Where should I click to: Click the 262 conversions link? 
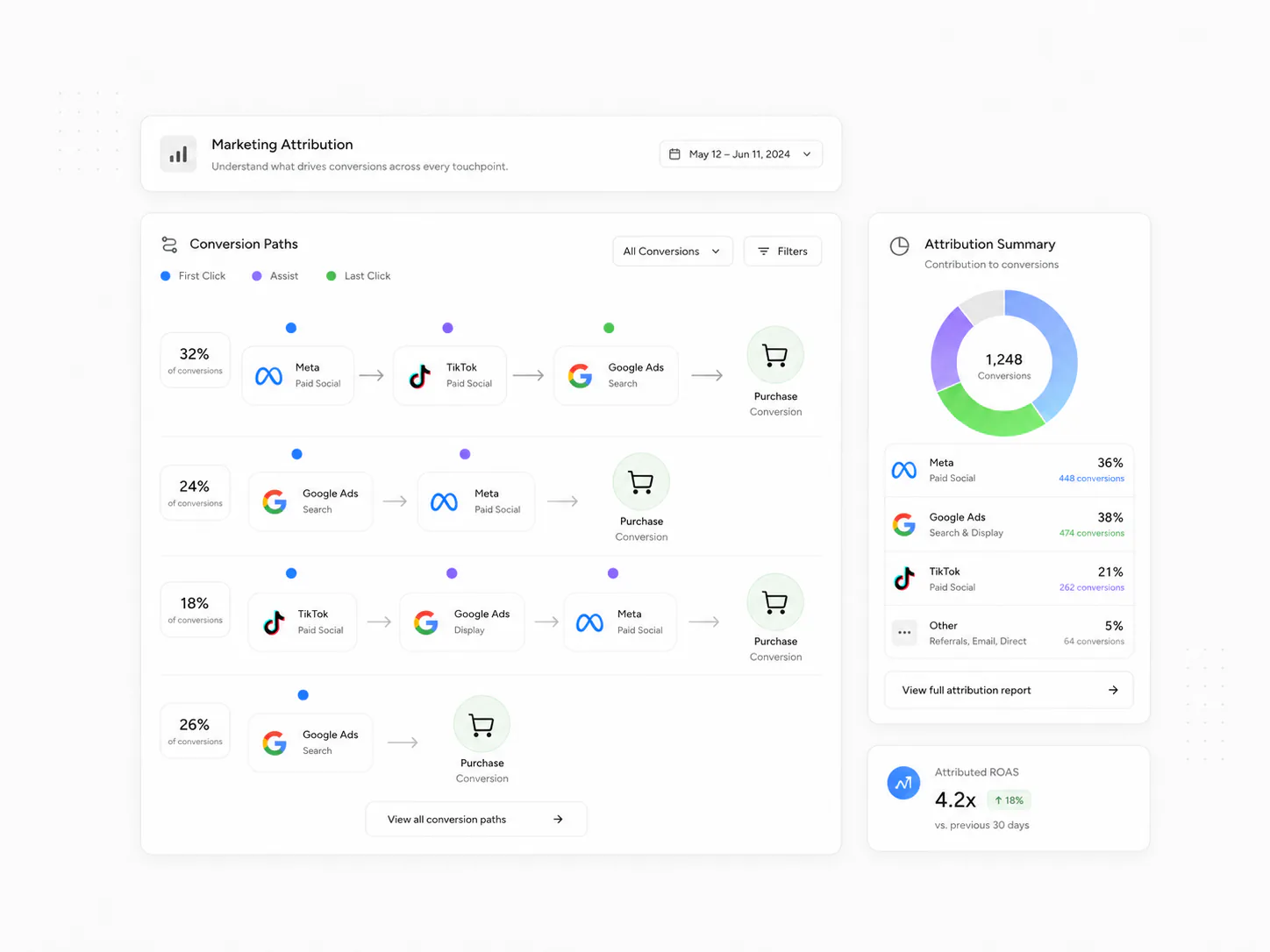[x=1091, y=587]
